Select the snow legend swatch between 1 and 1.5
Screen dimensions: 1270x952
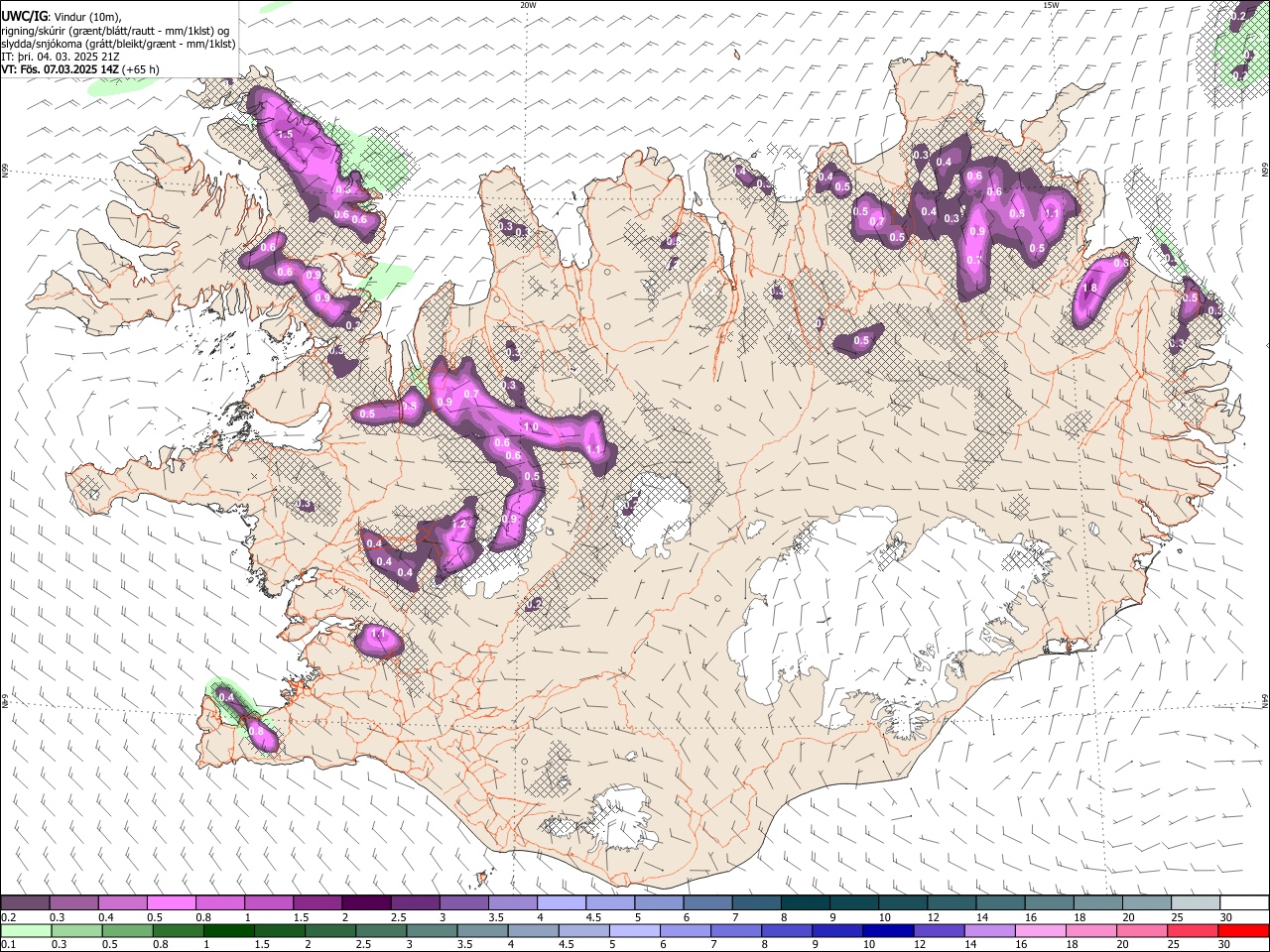click(269, 902)
